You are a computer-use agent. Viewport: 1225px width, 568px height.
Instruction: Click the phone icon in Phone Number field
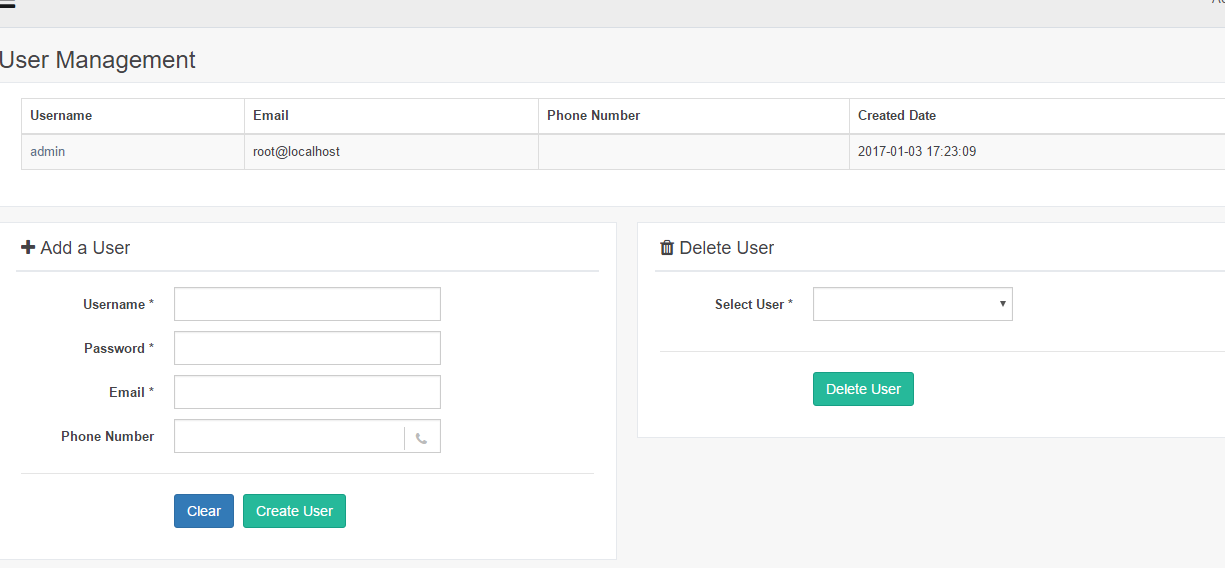click(x=422, y=437)
